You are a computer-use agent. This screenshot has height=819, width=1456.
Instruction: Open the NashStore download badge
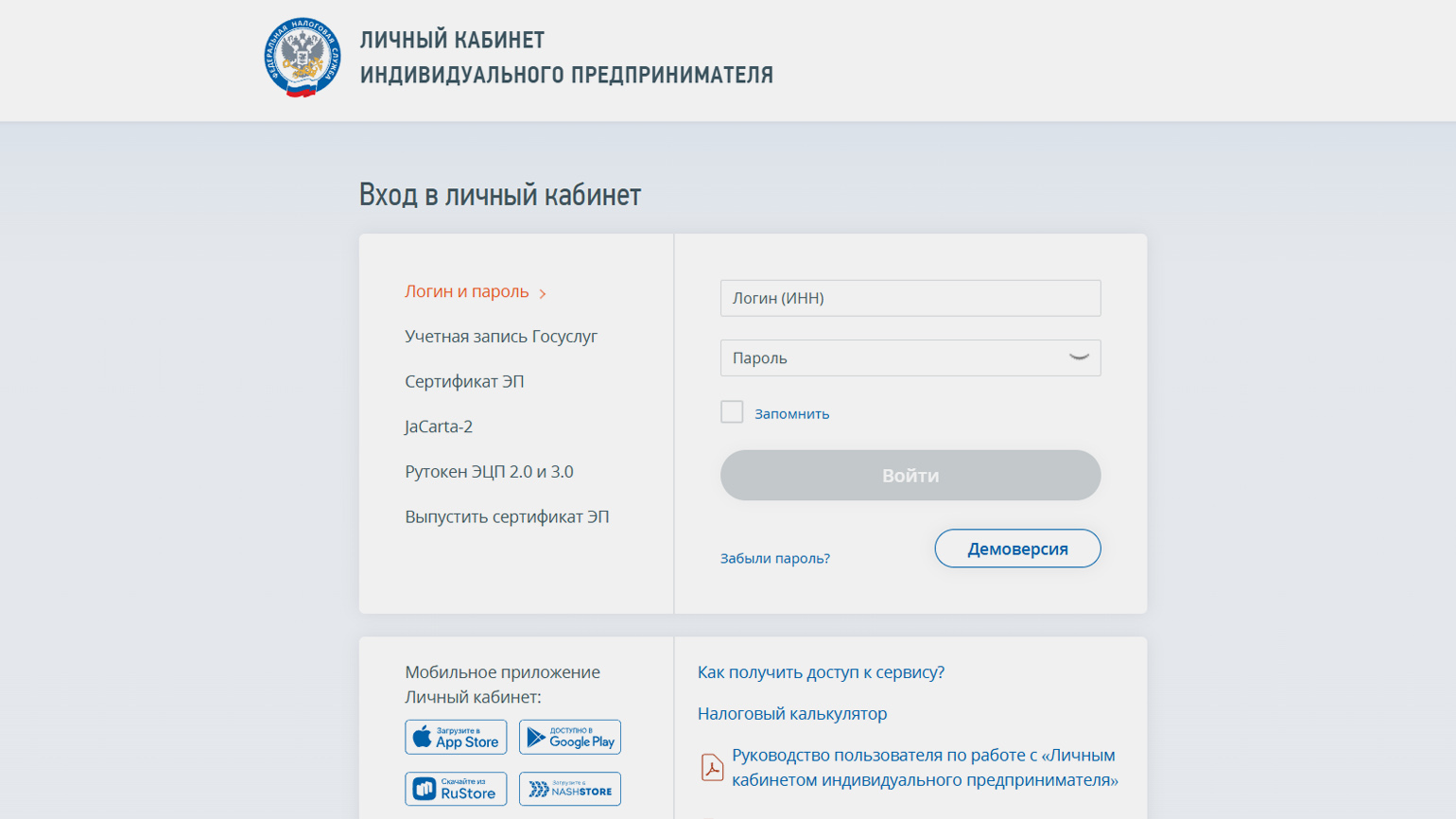[570, 789]
